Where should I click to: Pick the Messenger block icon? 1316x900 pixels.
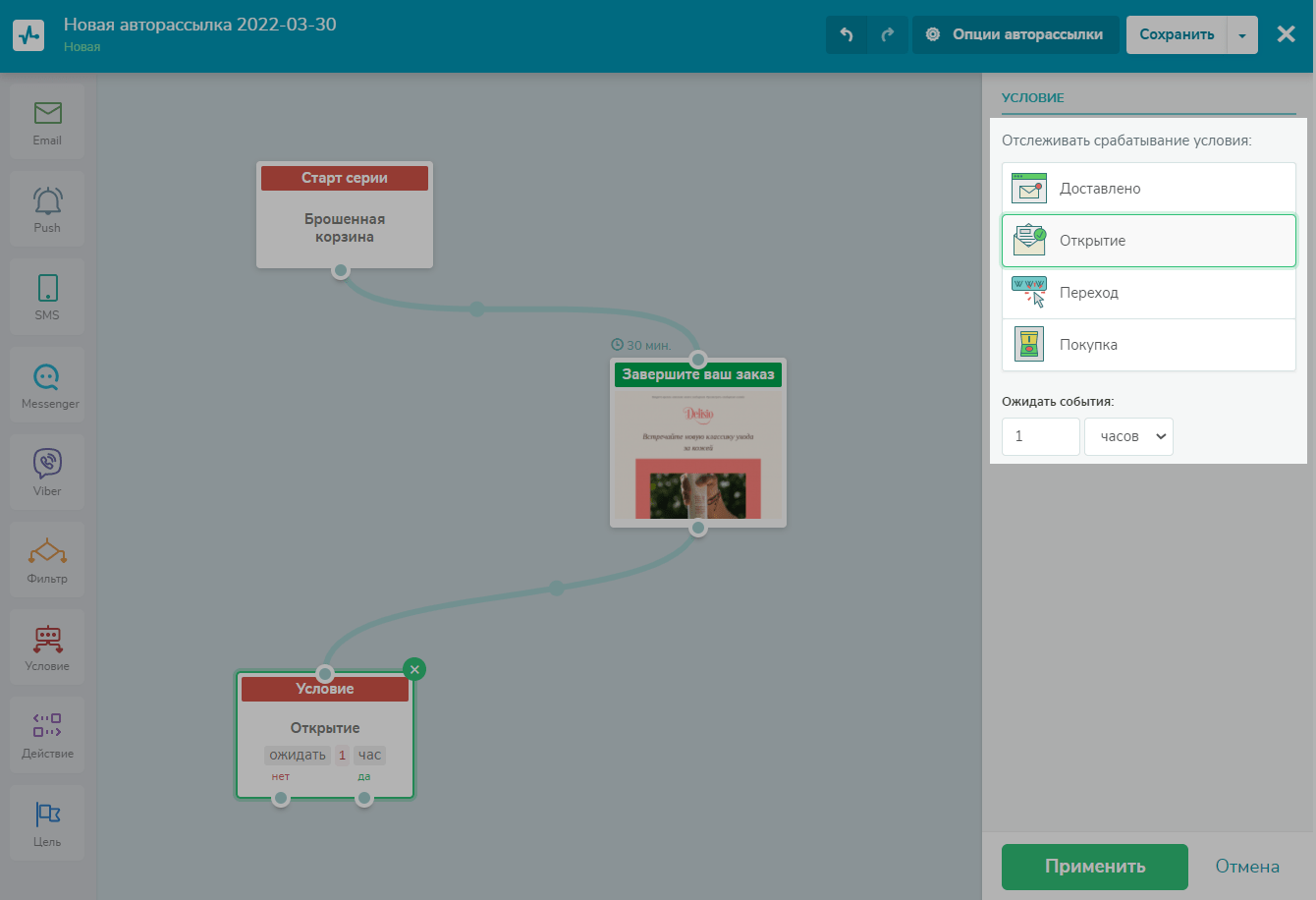pos(47,384)
